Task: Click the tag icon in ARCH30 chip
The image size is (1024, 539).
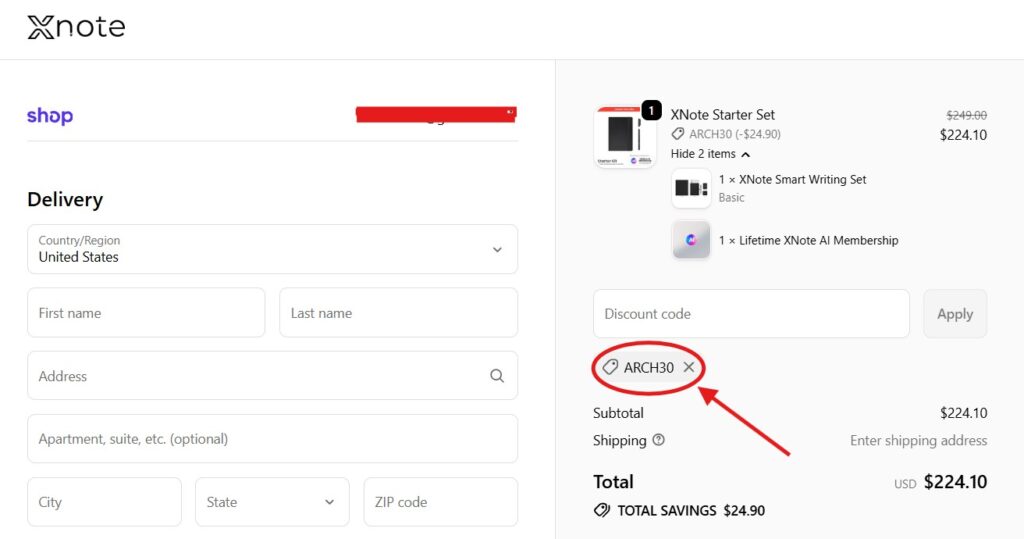Action: 610,367
